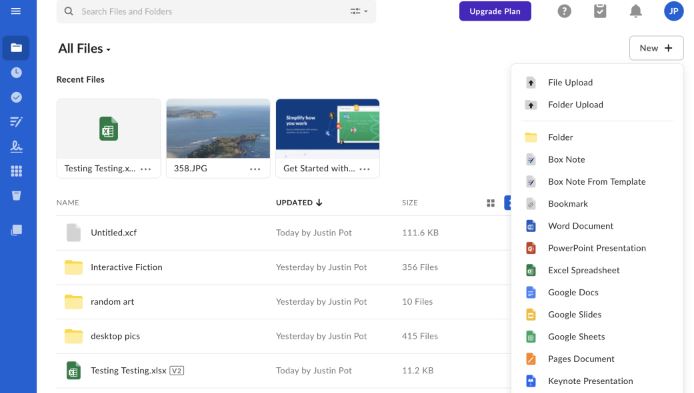
Task: Open the Testing Testing.x... recent file thumbnail
Action: click(108, 128)
